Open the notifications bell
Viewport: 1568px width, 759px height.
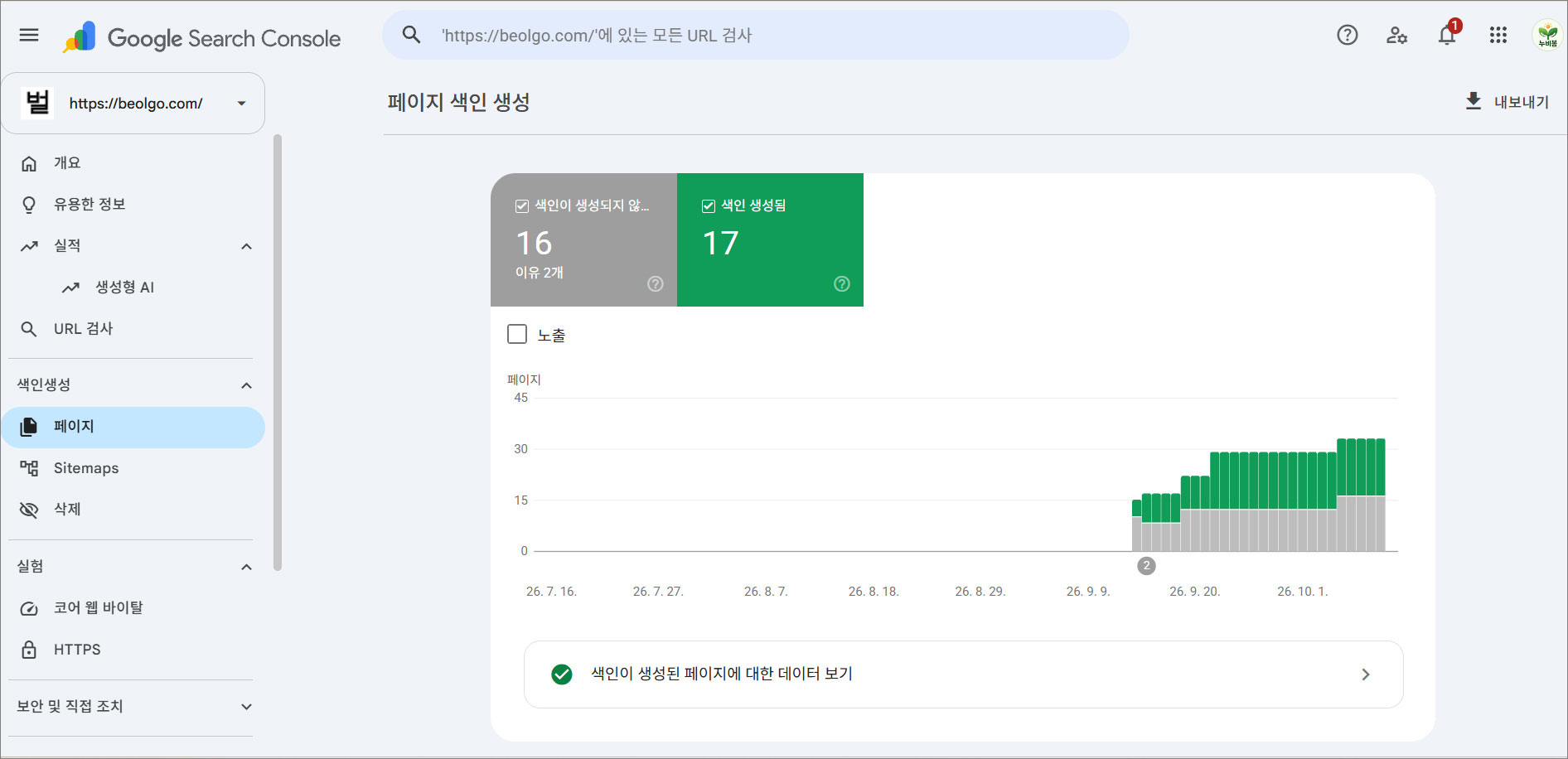pos(1447,35)
